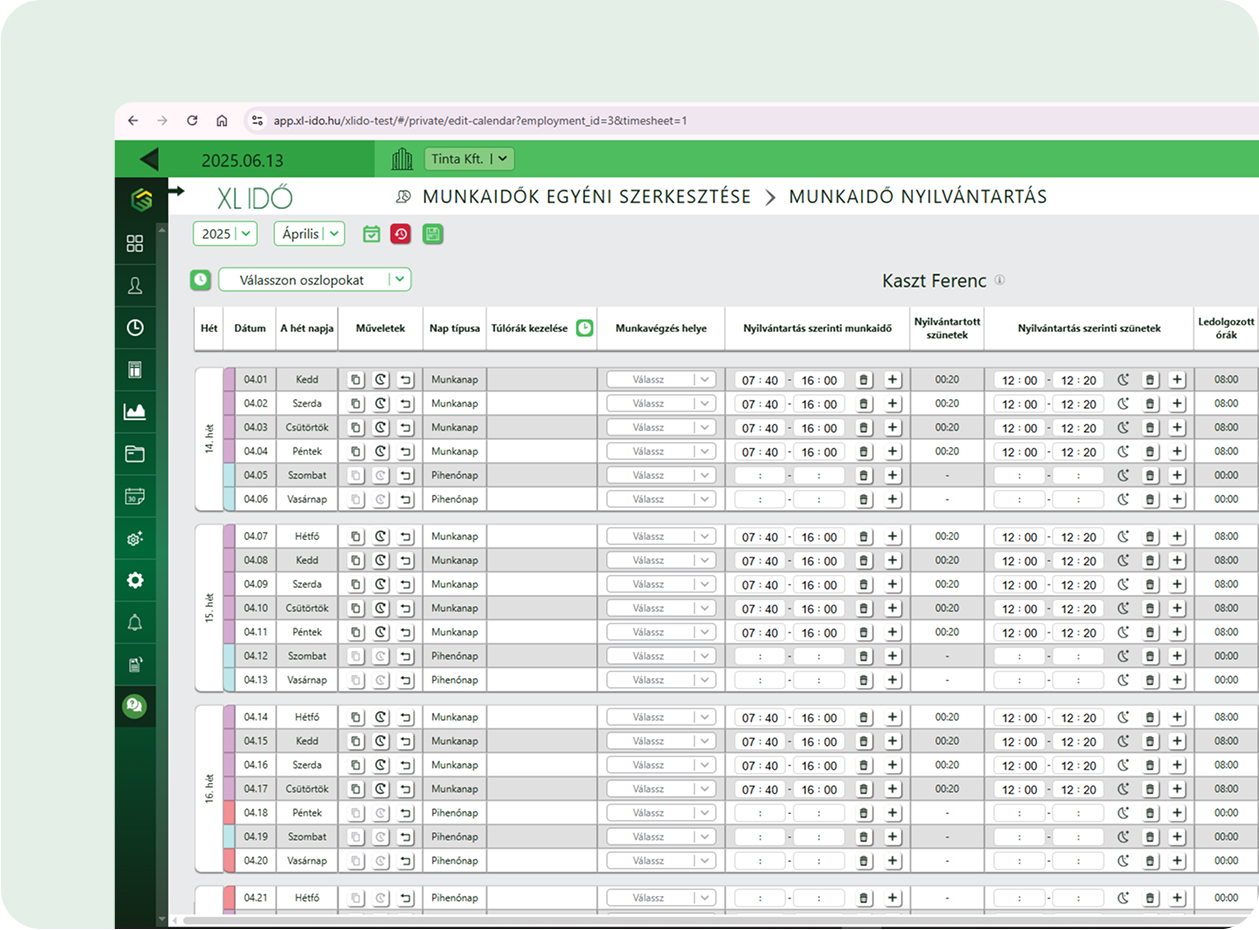Open the 2025 year dropdown
1259x930 pixels.
coord(225,234)
